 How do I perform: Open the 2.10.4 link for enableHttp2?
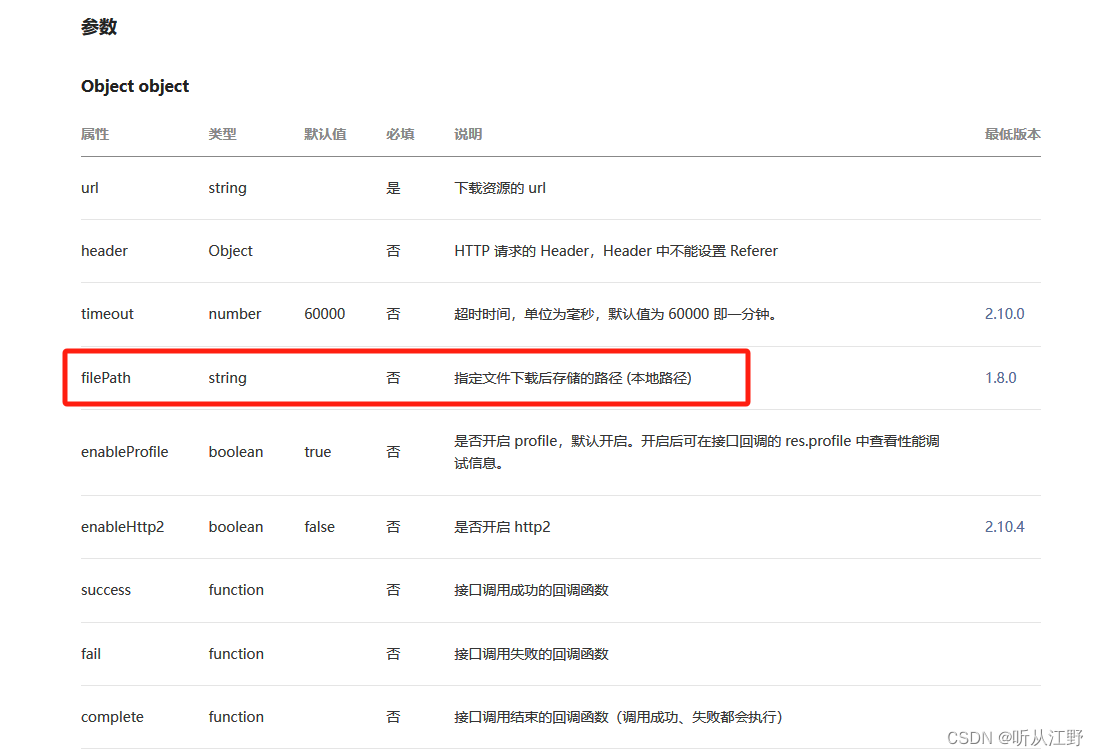point(1003,526)
